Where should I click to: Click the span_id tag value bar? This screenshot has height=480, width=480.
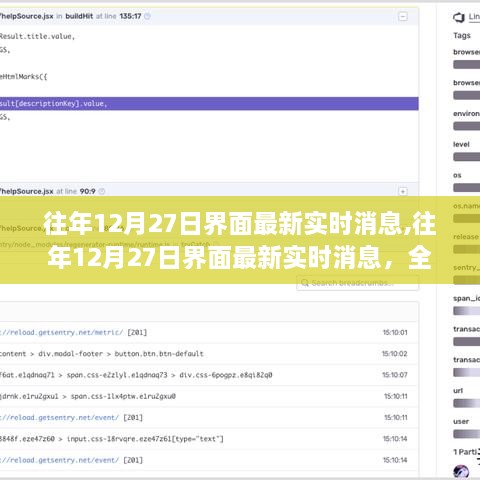467,311
